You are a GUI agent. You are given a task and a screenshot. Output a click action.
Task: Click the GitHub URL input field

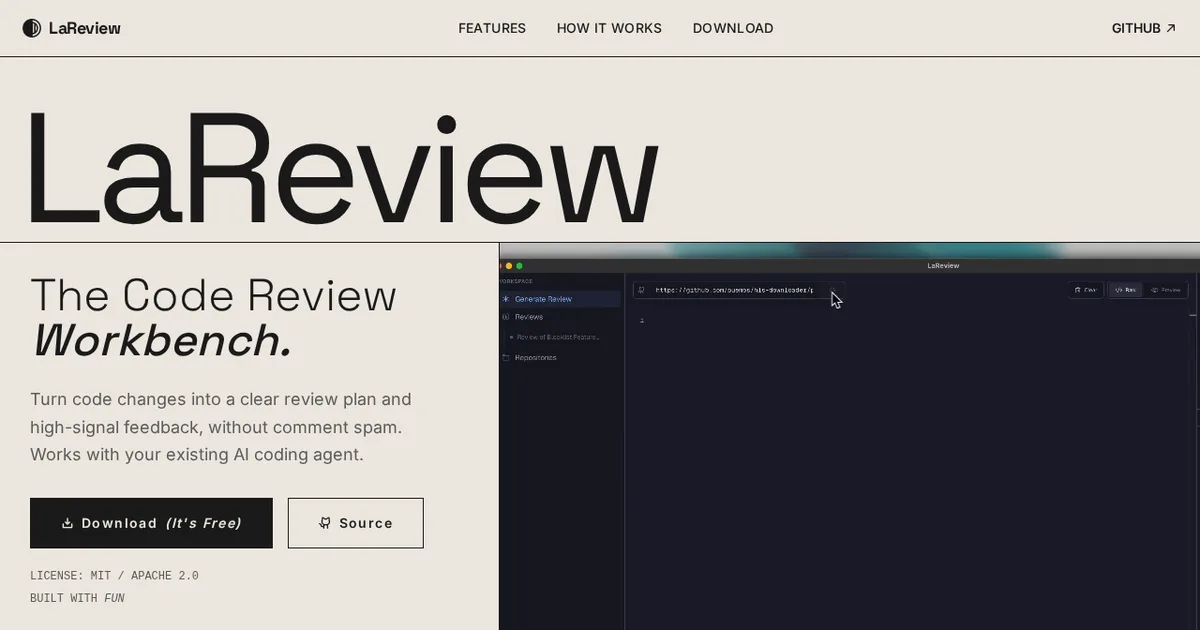739,290
